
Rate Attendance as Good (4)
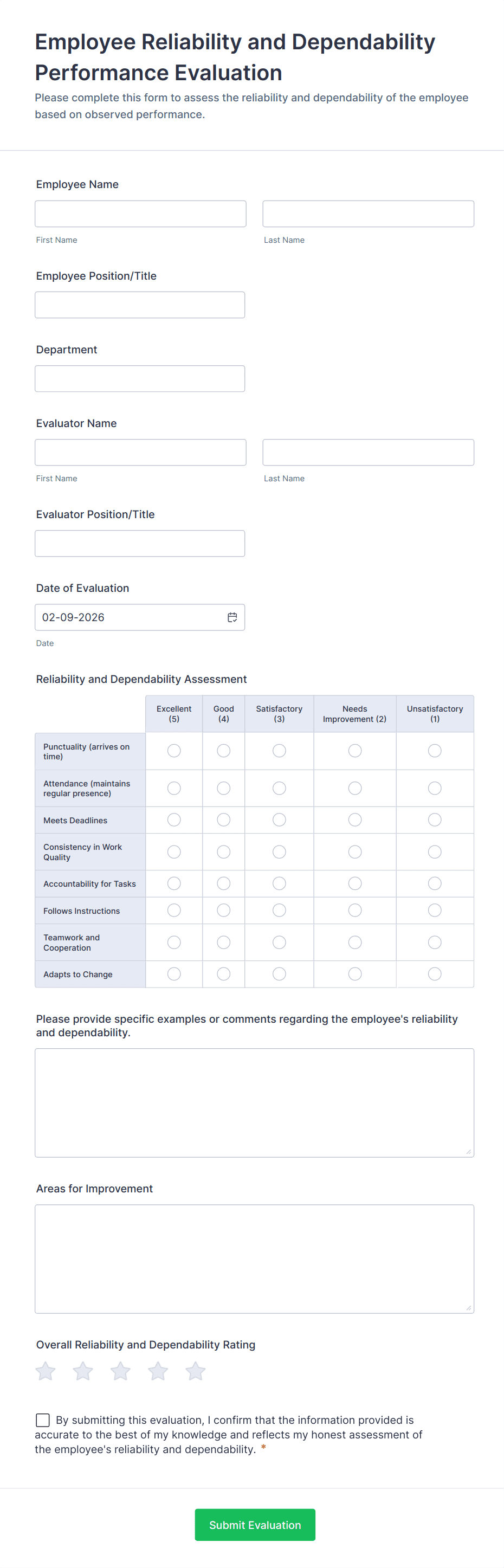point(224,788)
